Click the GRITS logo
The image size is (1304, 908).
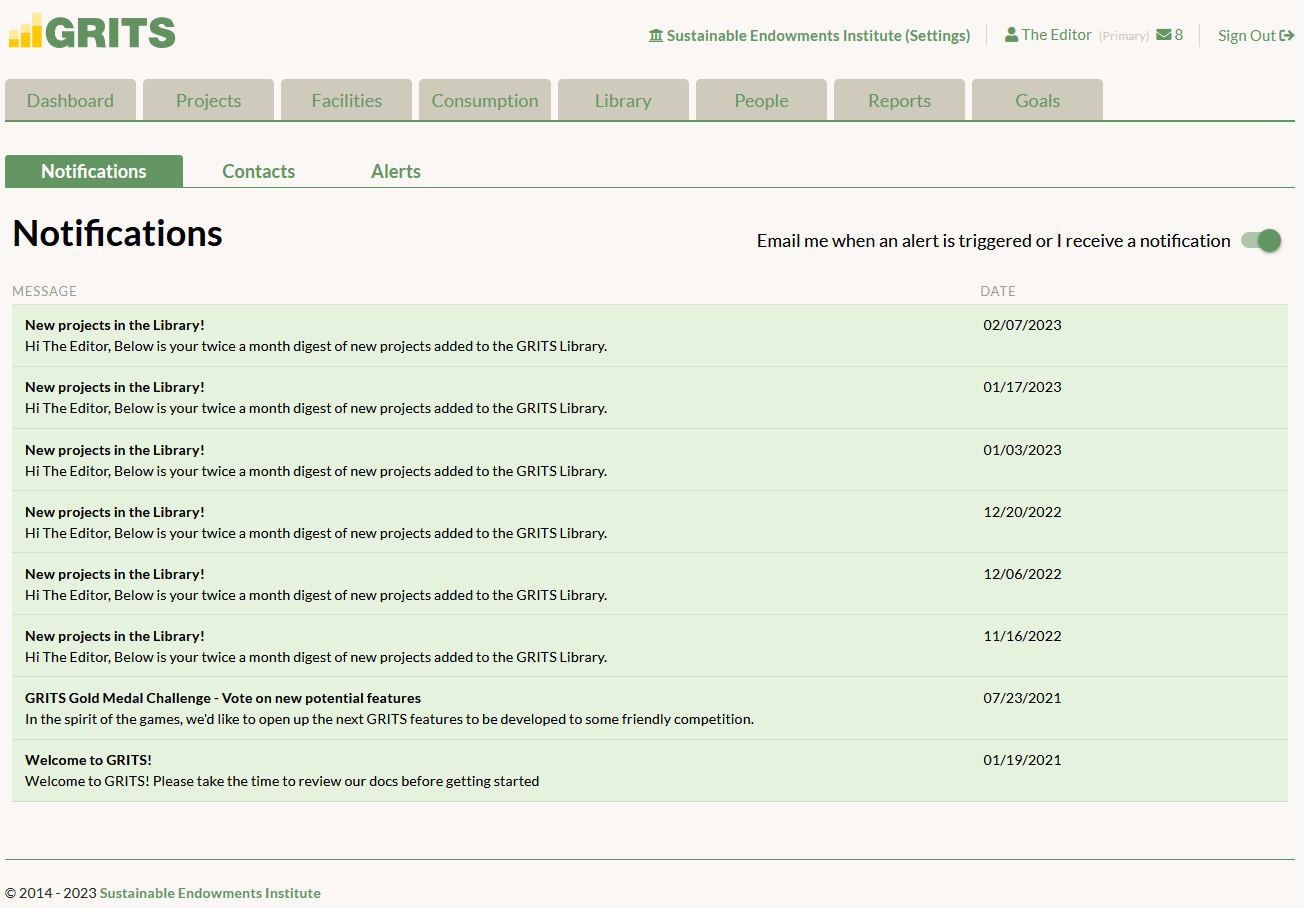point(92,31)
